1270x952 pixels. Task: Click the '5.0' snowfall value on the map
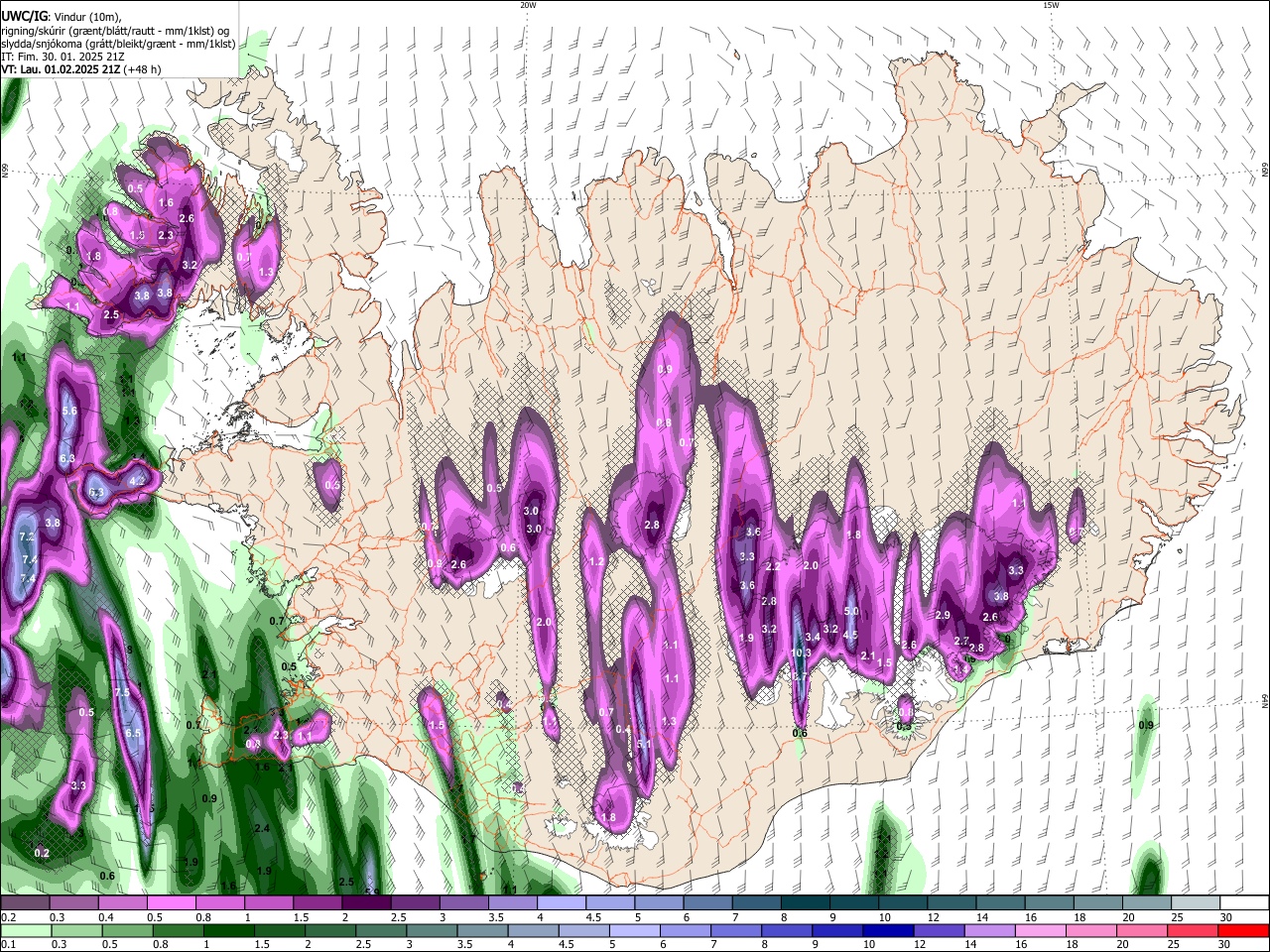click(x=851, y=612)
